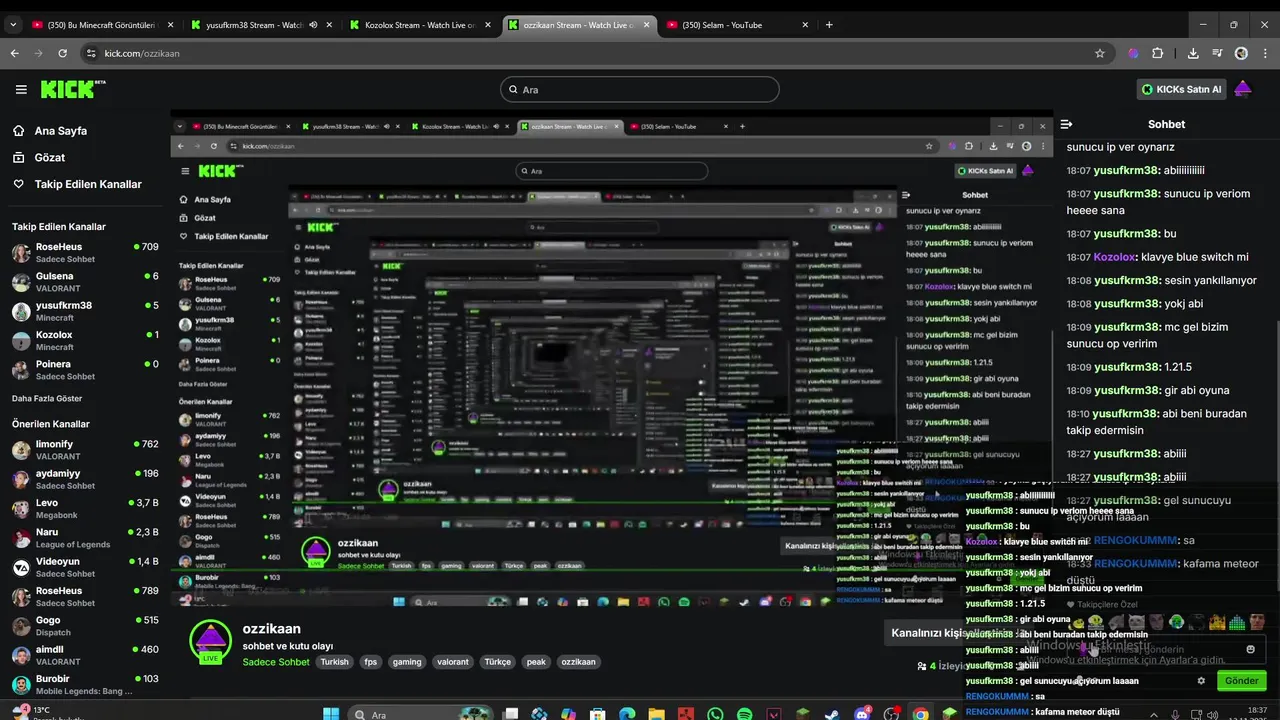This screenshot has width=1280, height=720.
Task: Open Levo Megabonk channel
Action: click(85, 509)
